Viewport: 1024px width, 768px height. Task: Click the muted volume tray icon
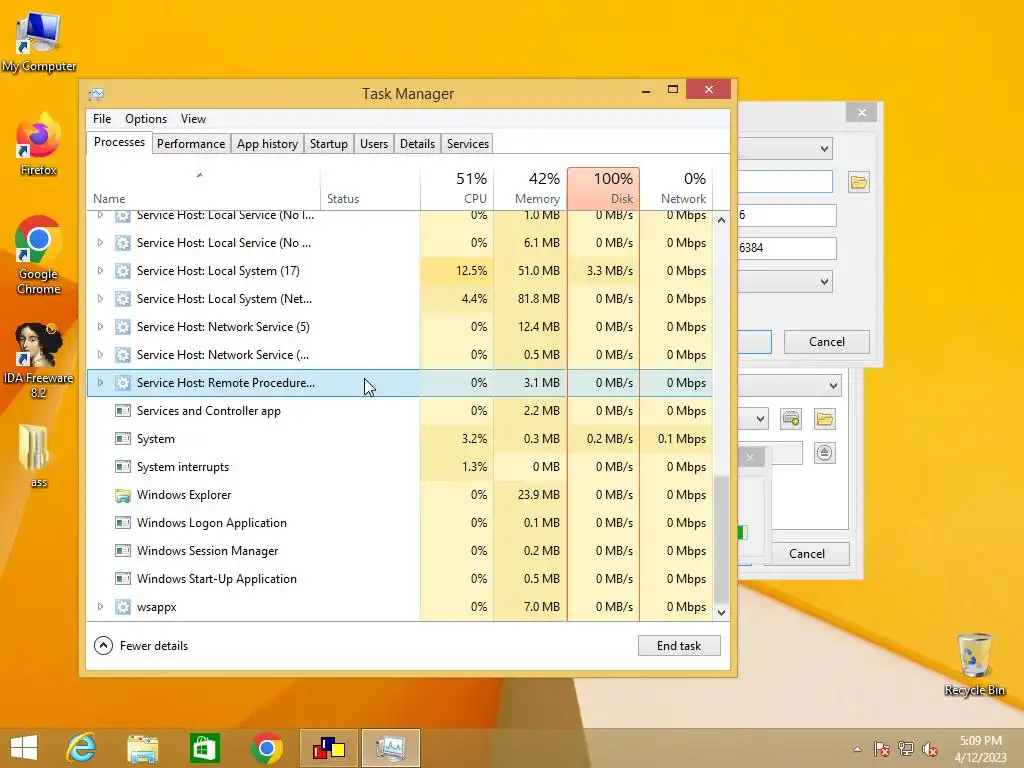pyautogui.click(x=930, y=749)
